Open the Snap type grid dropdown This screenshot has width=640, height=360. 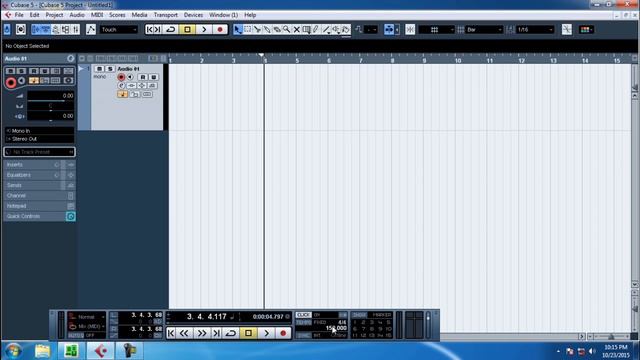pos(437,29)
